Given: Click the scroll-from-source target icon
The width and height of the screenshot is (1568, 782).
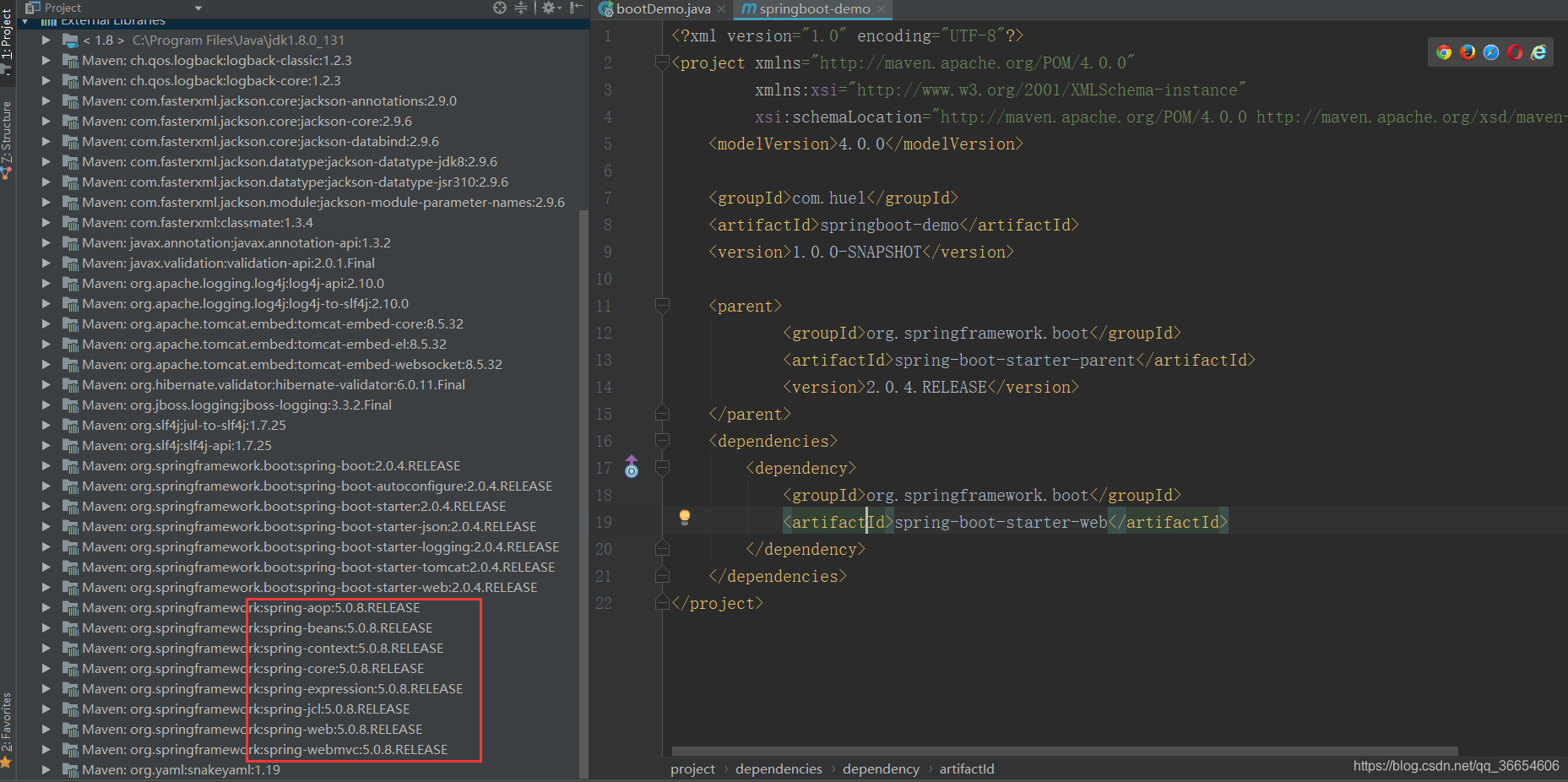Looking at the screenshot, I should click(500, 8).
